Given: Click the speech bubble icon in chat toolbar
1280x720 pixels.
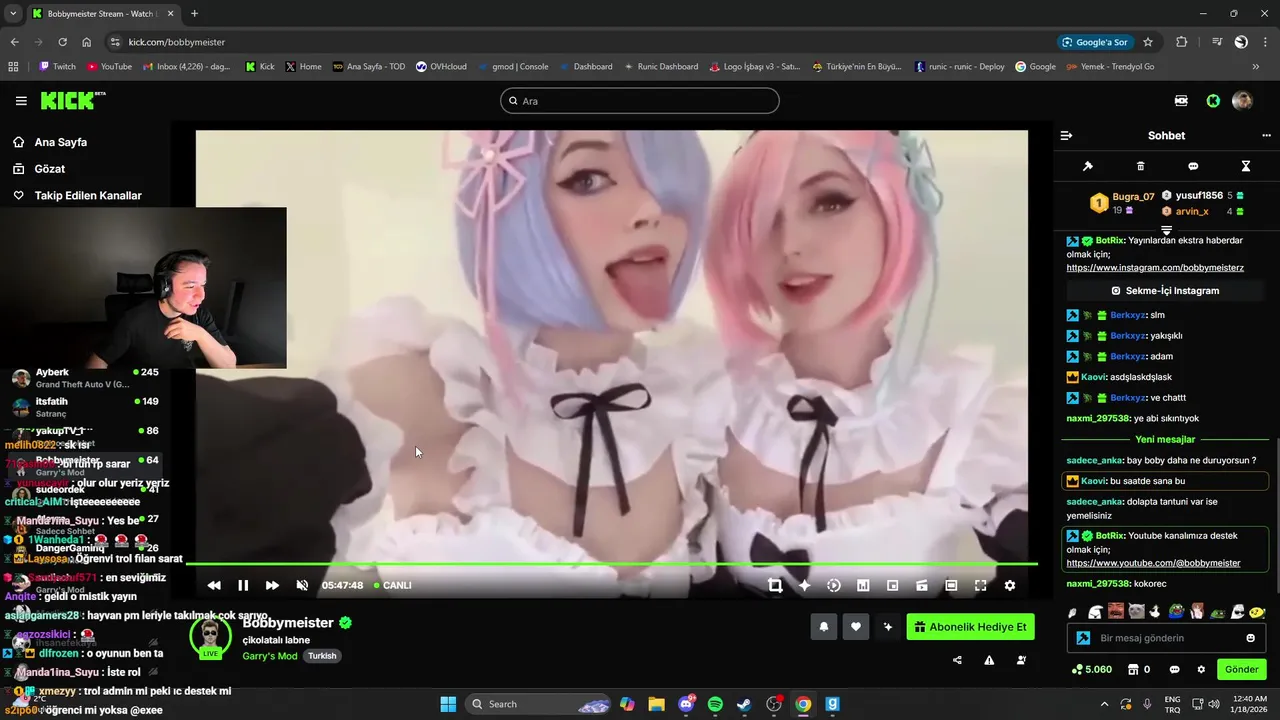Looking at the screenshot, I should click(x=1193, y=166).
